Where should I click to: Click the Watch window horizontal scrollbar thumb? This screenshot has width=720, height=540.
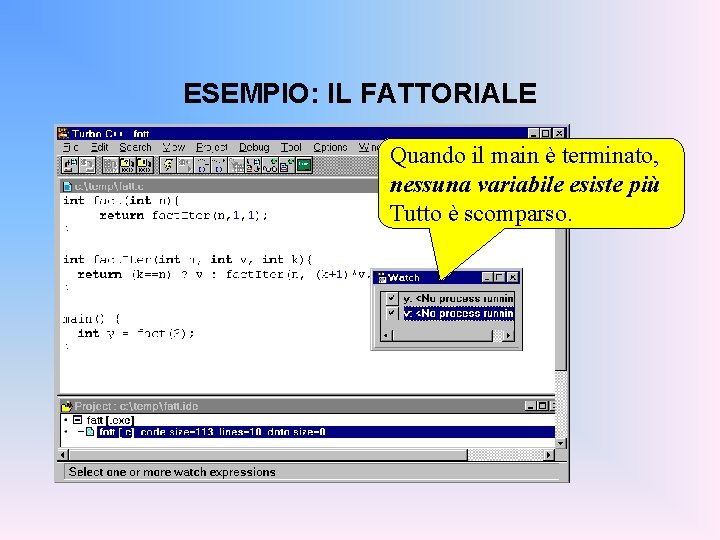point(442,336)
